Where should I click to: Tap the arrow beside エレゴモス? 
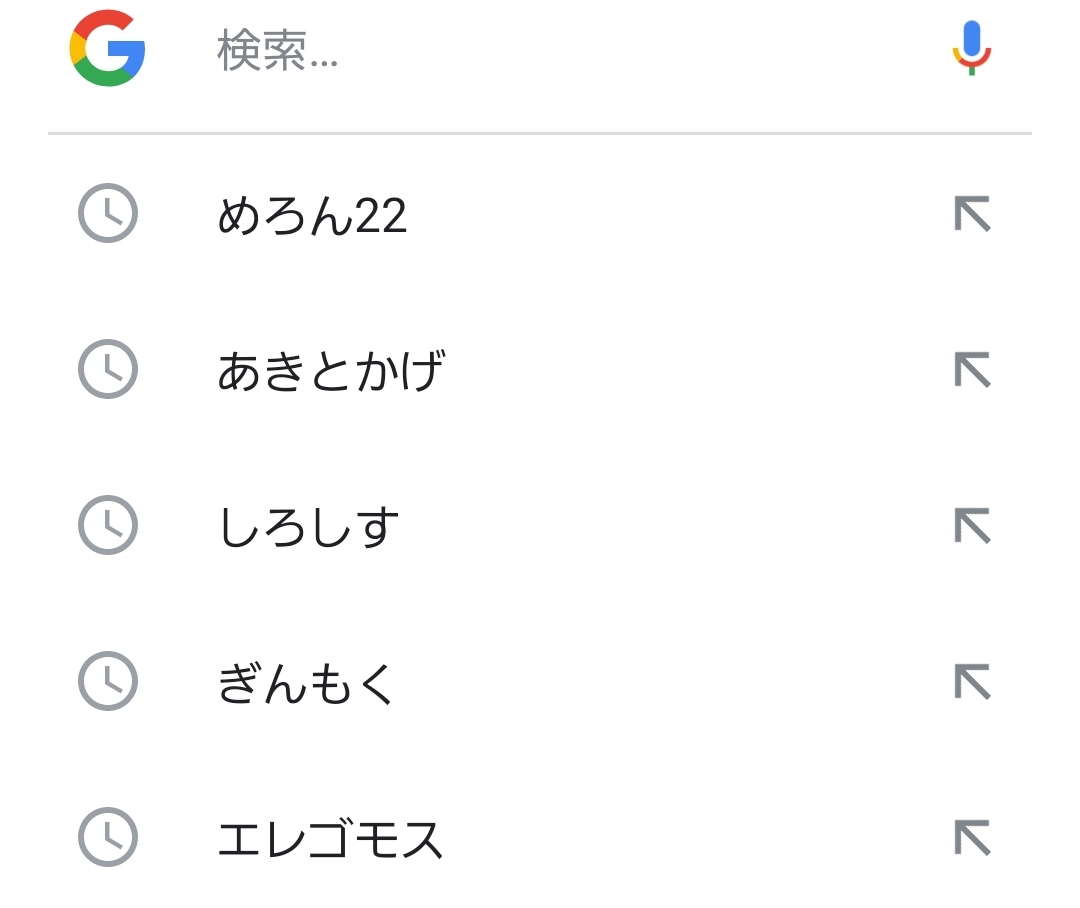[x=972, y=837]
